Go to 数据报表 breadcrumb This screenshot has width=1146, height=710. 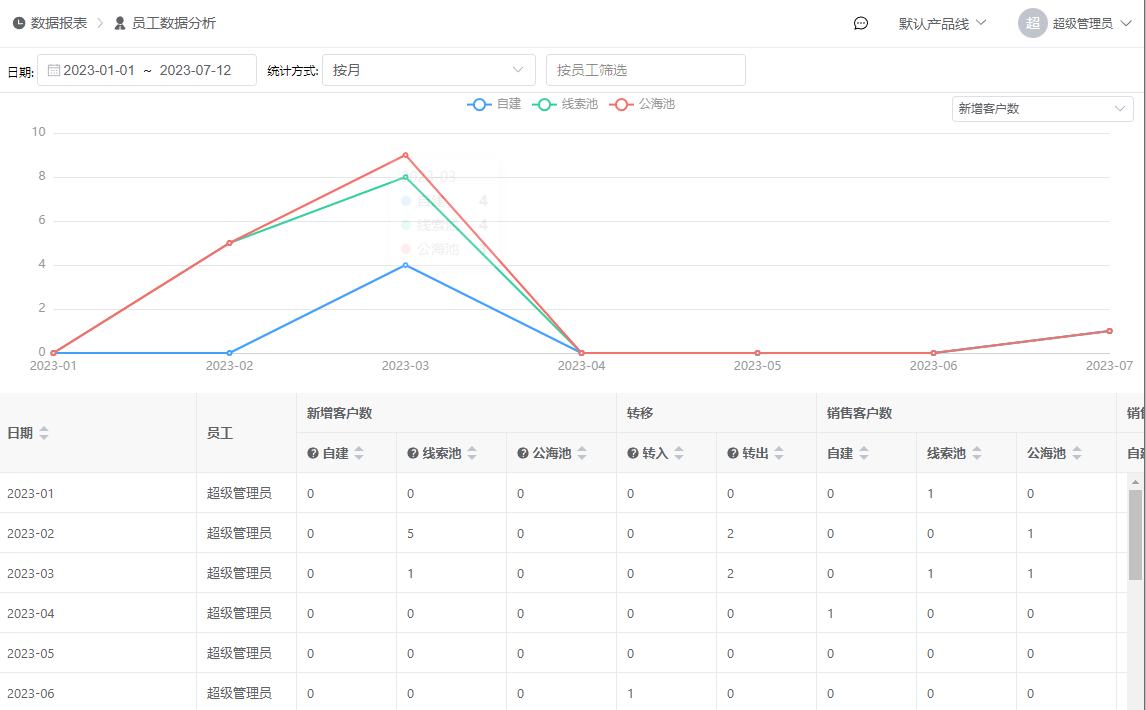tap(58, 23)
